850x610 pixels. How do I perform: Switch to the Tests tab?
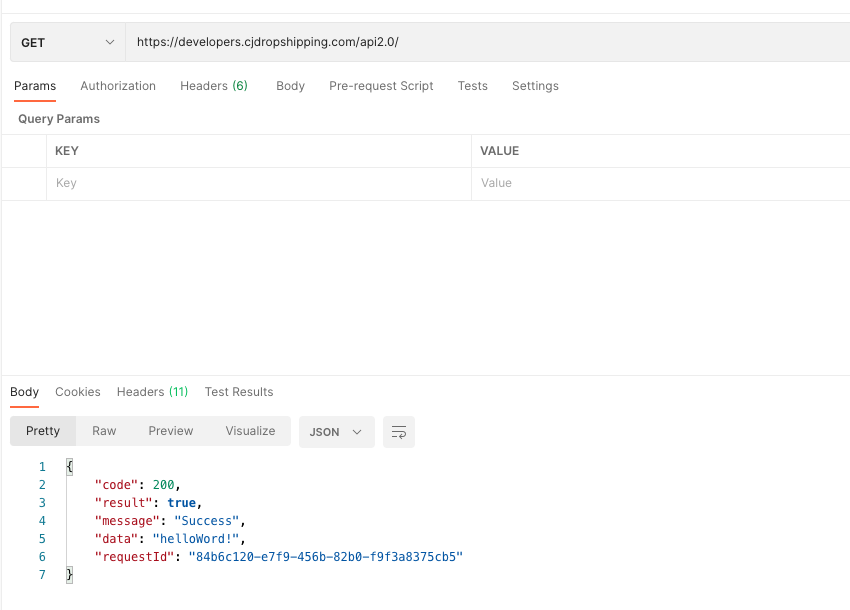[x=472, y=86]
